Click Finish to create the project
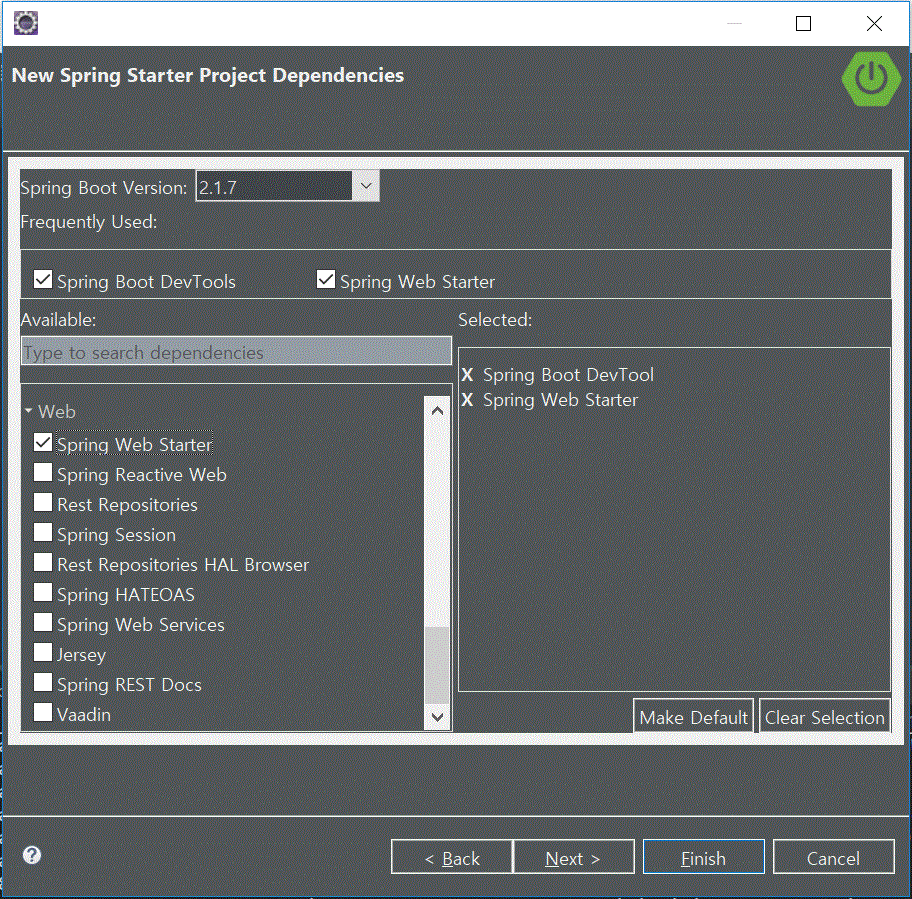 point(704,857)
